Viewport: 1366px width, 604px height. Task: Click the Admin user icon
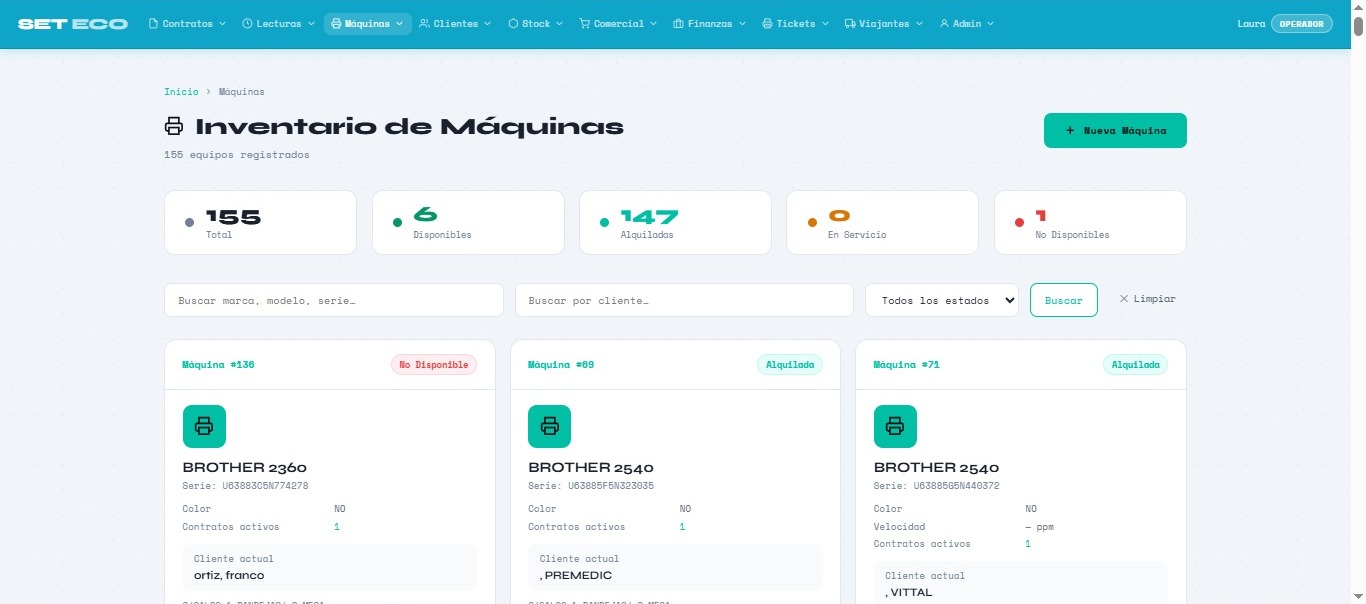coord(944,23)
